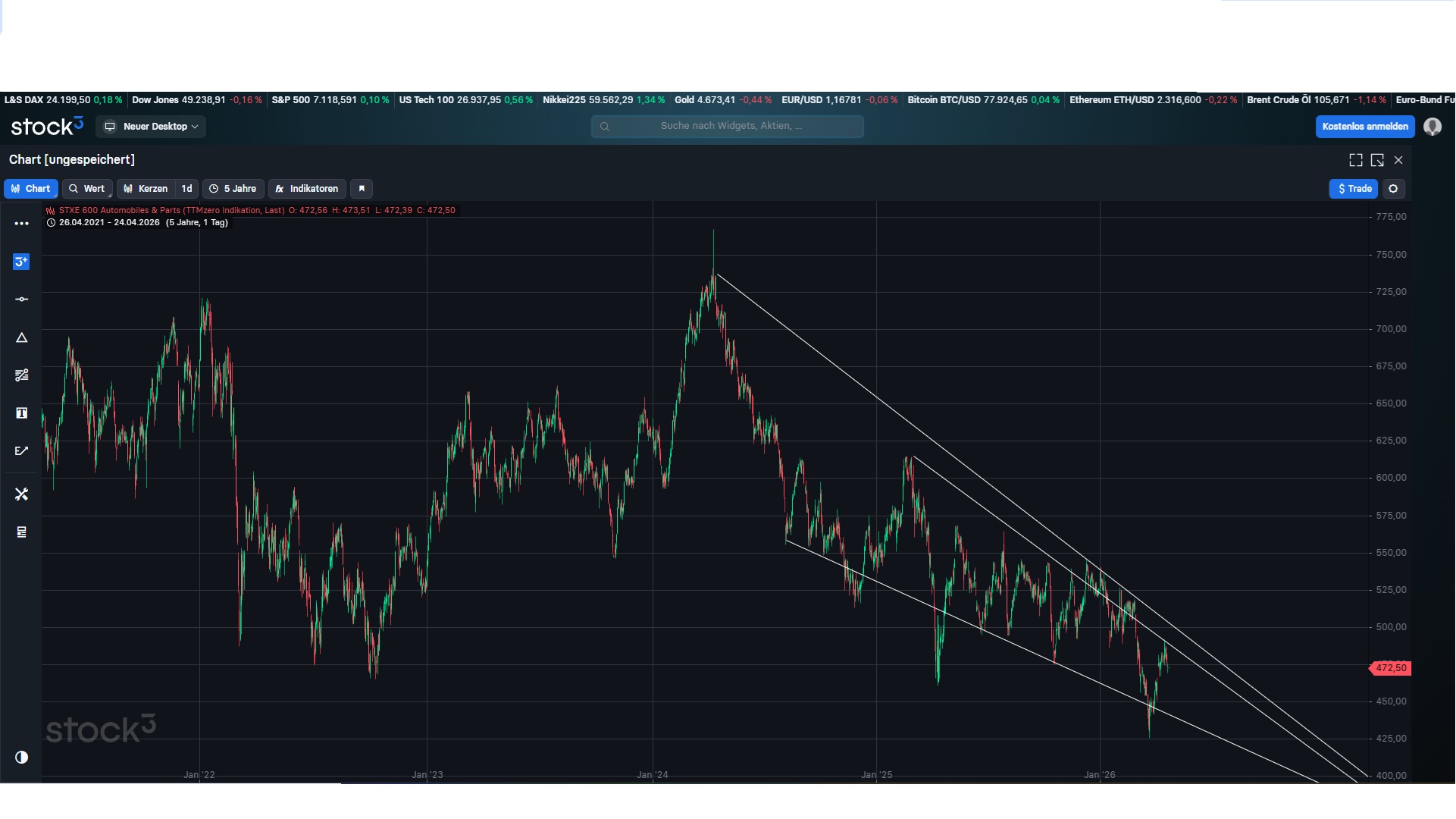
Task: Open the Kerzen chart type dropdown
Action: [x=146, y=189]
